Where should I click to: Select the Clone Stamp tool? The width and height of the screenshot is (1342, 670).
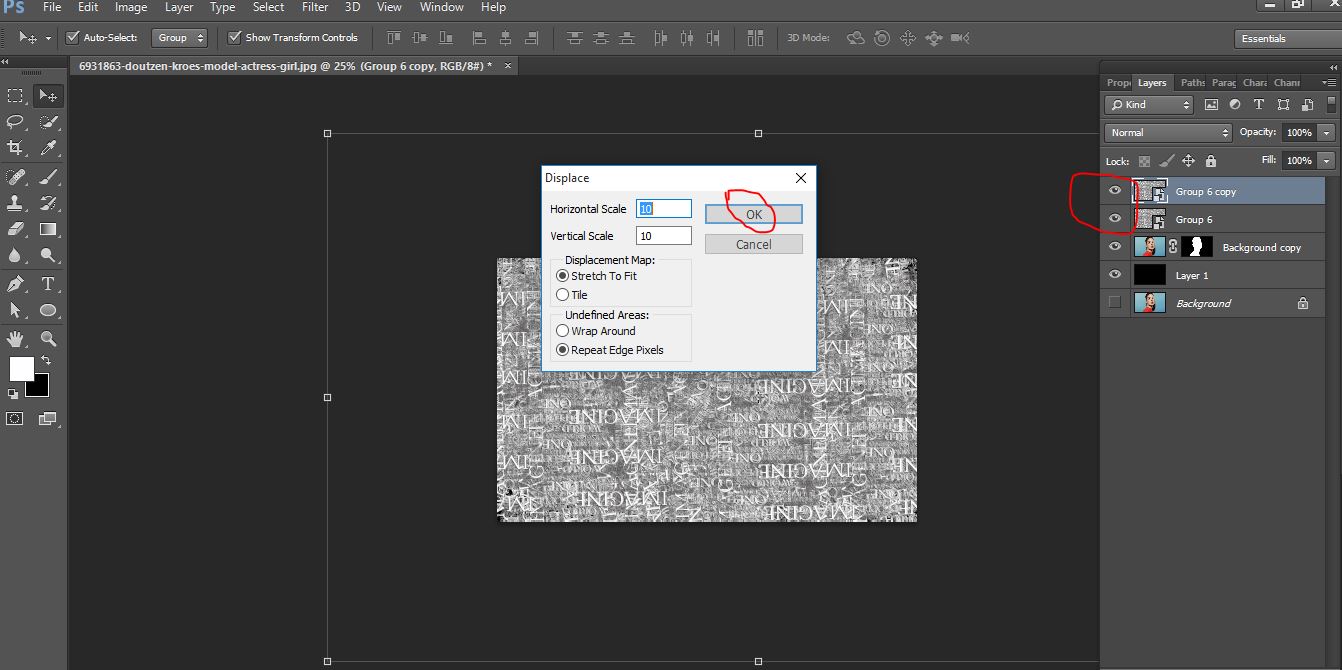point(15,202)
